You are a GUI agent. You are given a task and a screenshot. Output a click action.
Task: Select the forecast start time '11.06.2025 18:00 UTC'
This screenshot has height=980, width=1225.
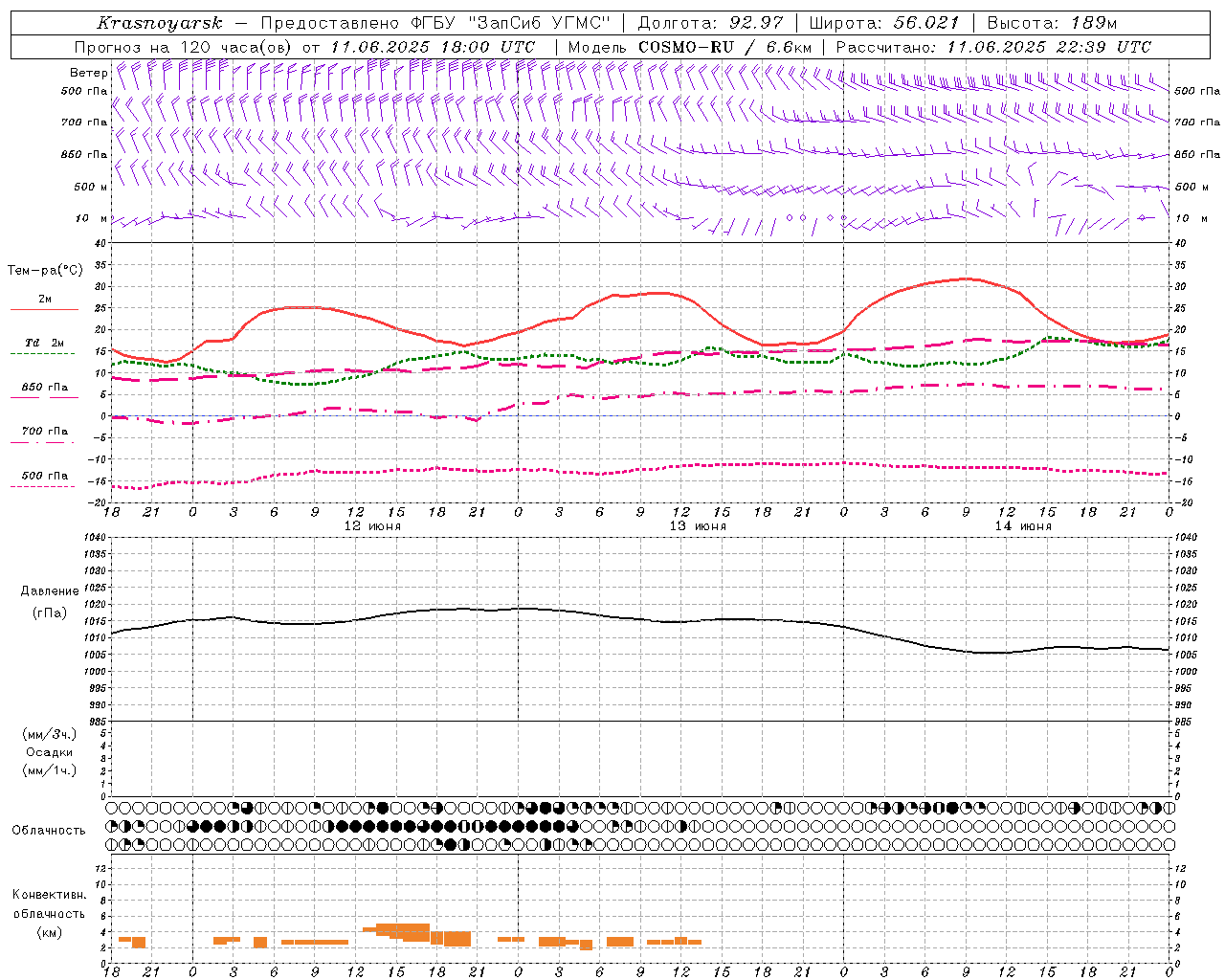coord(433,47)
